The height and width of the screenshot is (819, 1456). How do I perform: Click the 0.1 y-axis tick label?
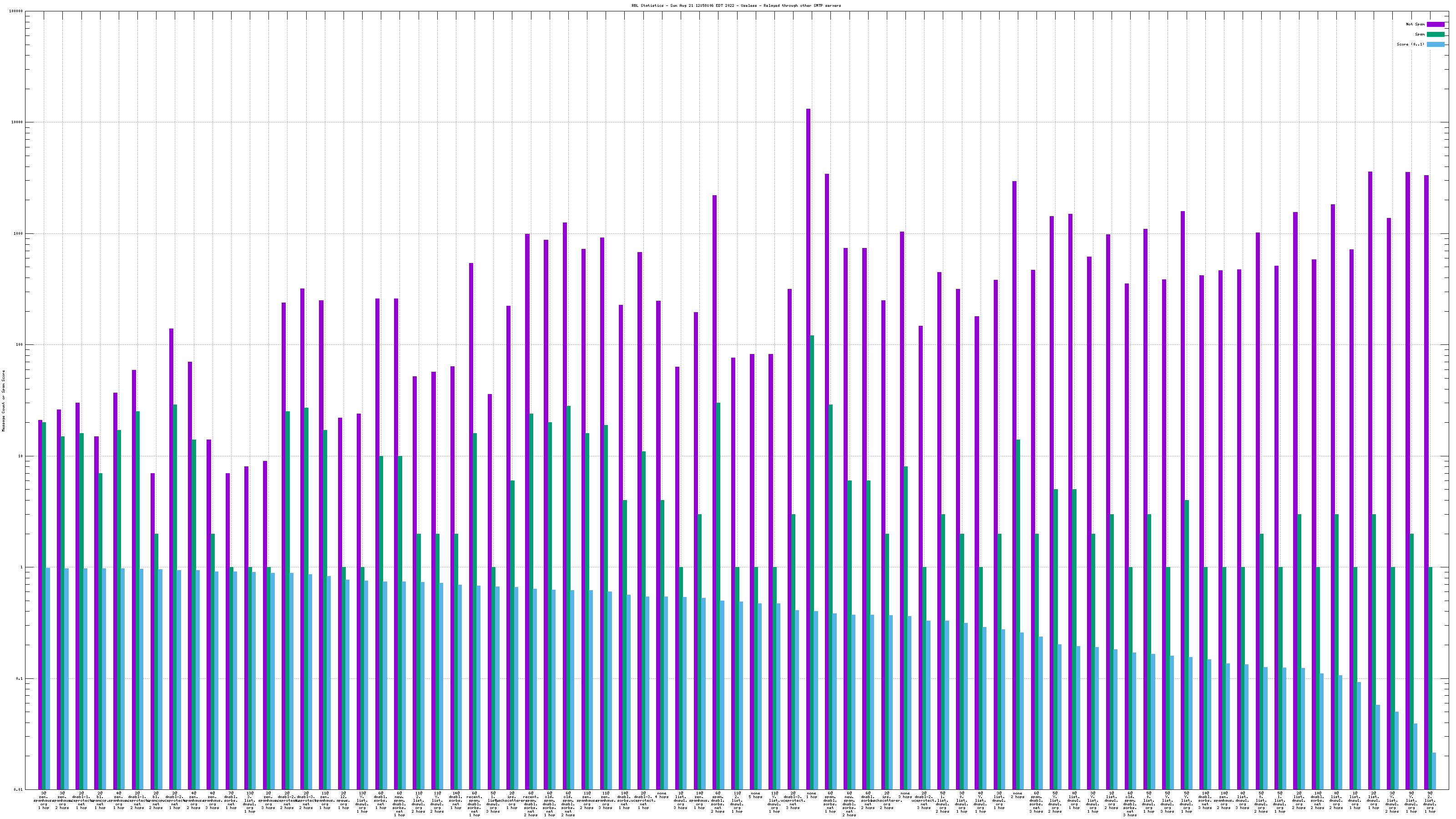tap(20, 679)
